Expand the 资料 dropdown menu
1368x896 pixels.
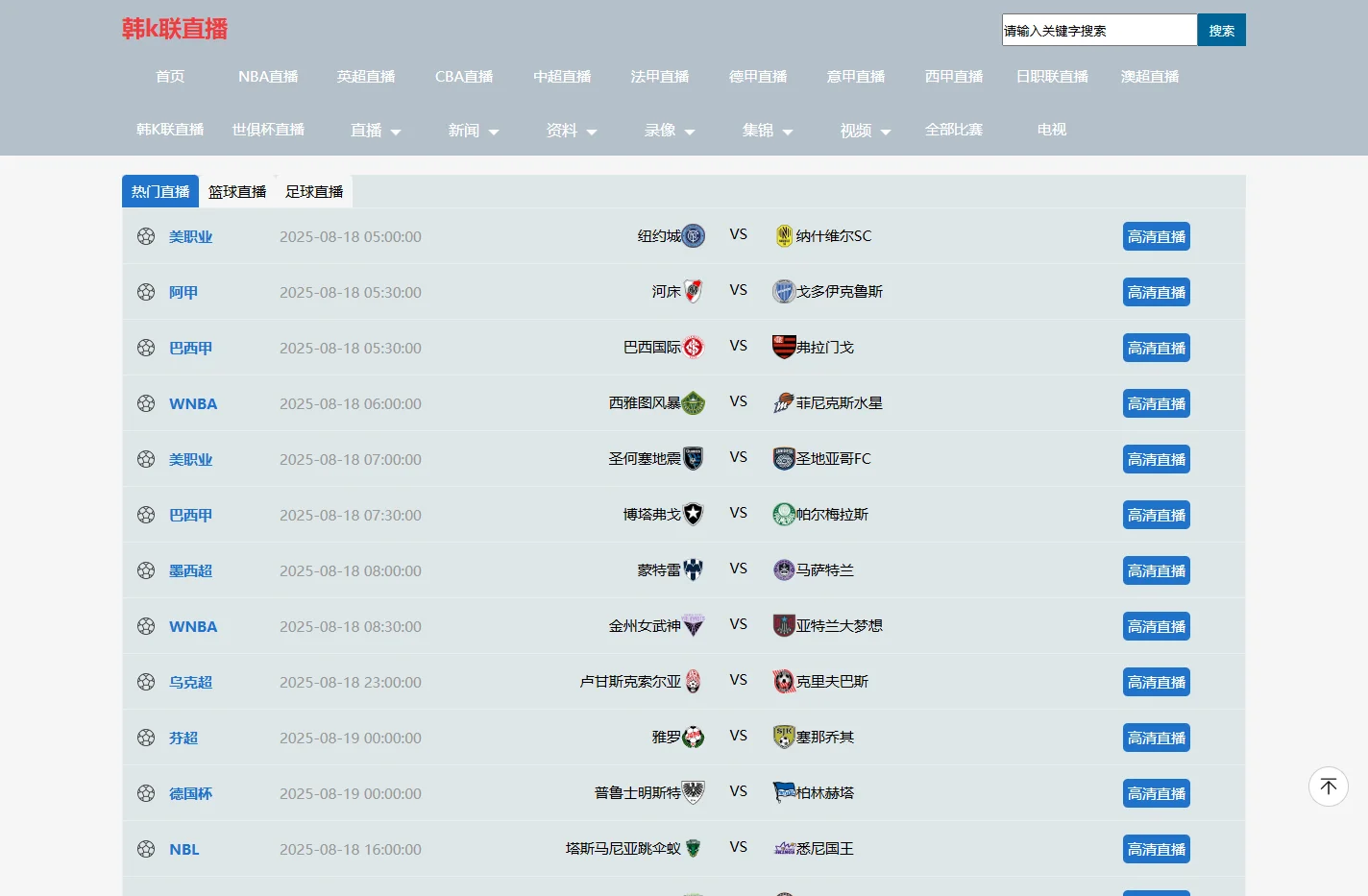(572, 131)
